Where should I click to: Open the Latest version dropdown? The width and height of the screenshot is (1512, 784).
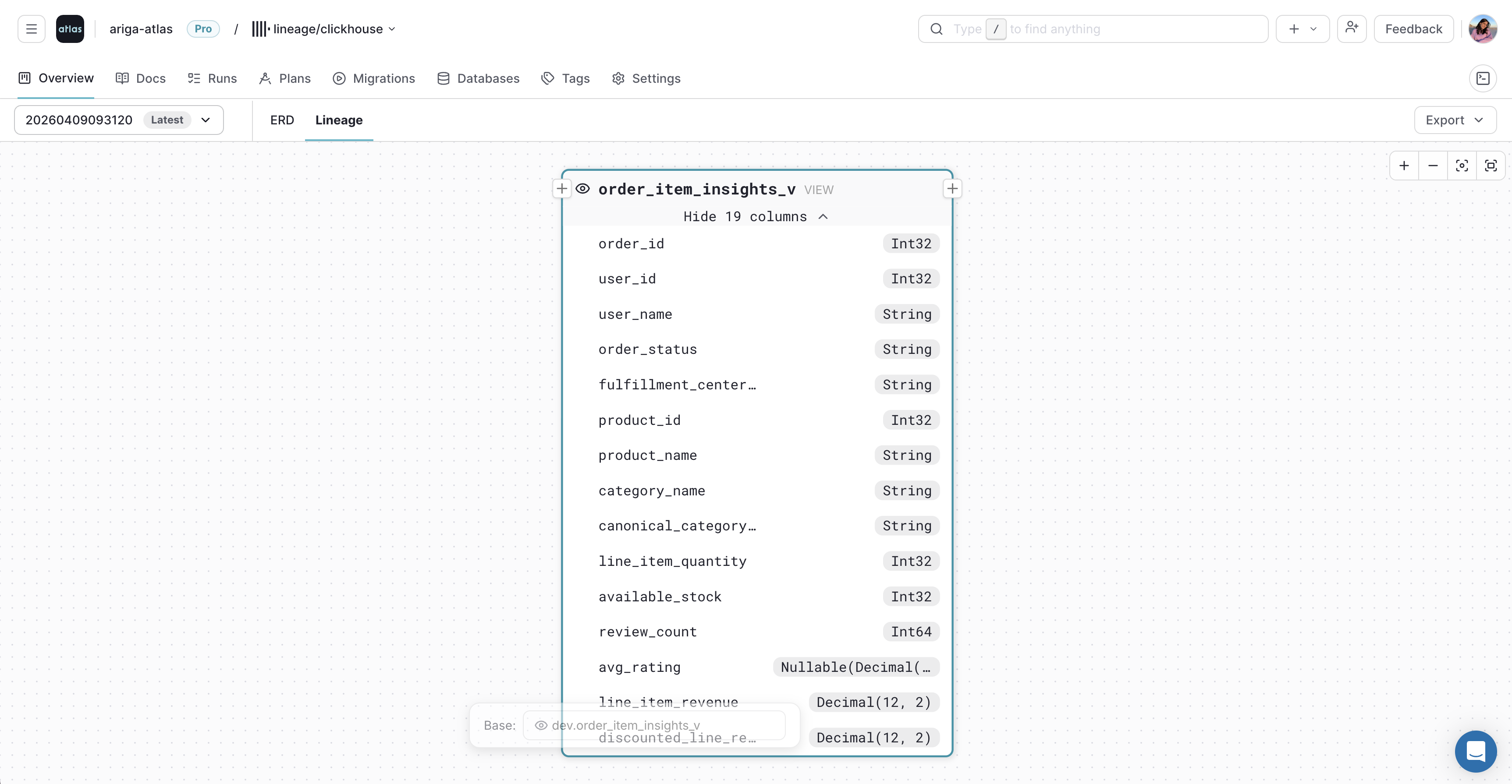tap(205, 120)
